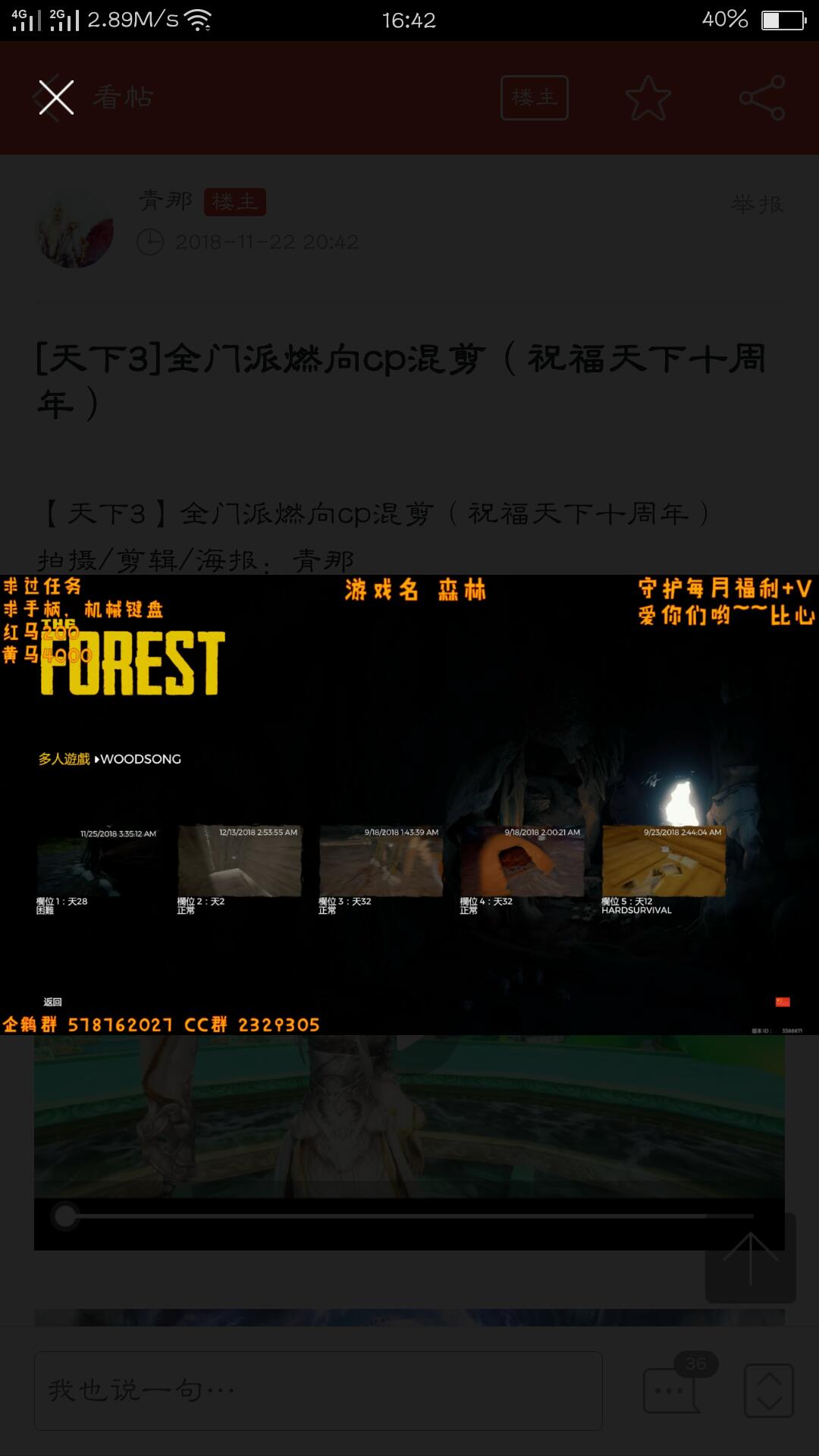This screenshot has width=819, height=1456.
Task: Open the share icon in header
Action: point(761,98)
